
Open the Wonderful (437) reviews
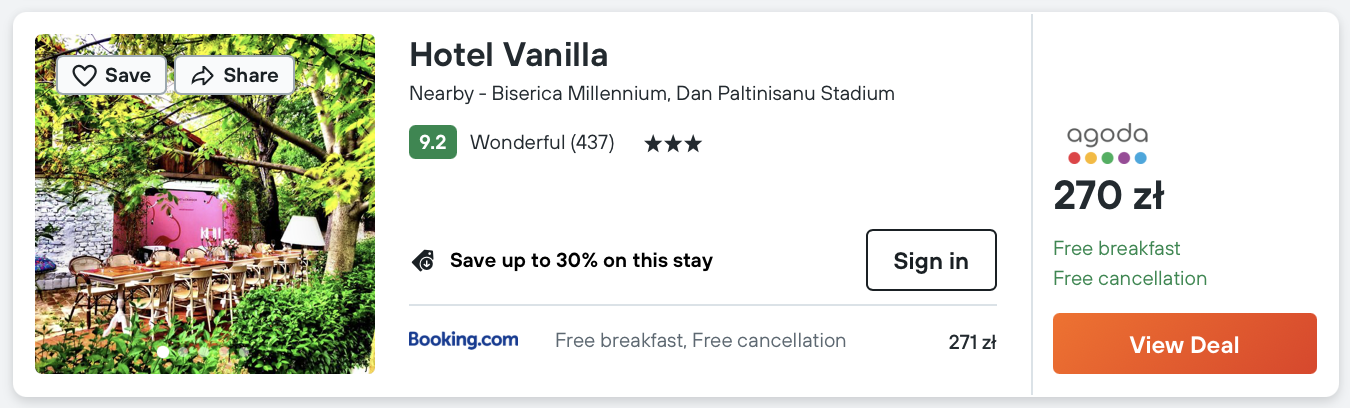coord(541,143)
